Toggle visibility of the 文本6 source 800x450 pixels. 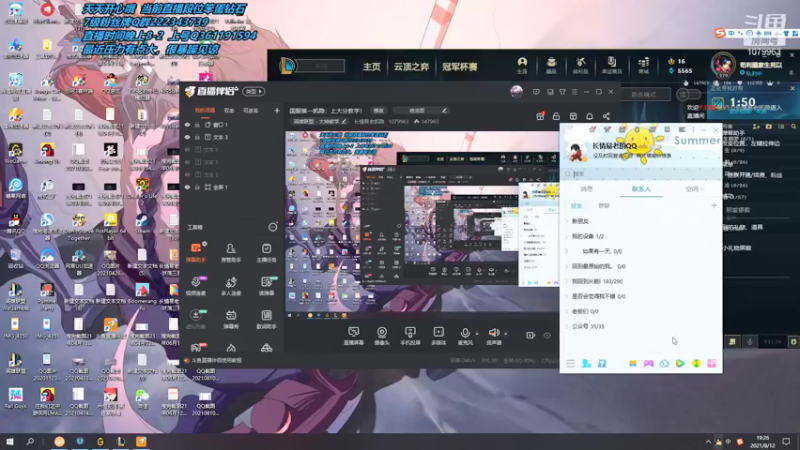click(x=187, y=149)
